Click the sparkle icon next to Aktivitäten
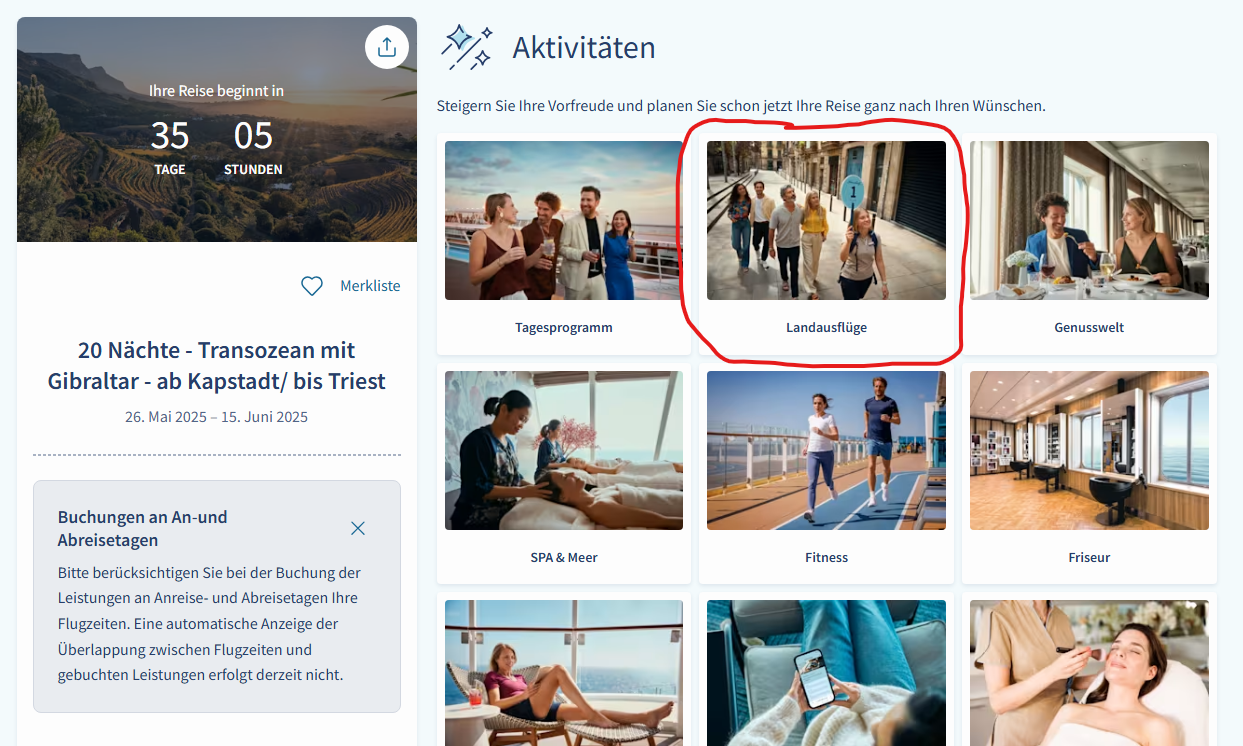The width and height of the screenshot is (1243, 746). pos(467,47)
